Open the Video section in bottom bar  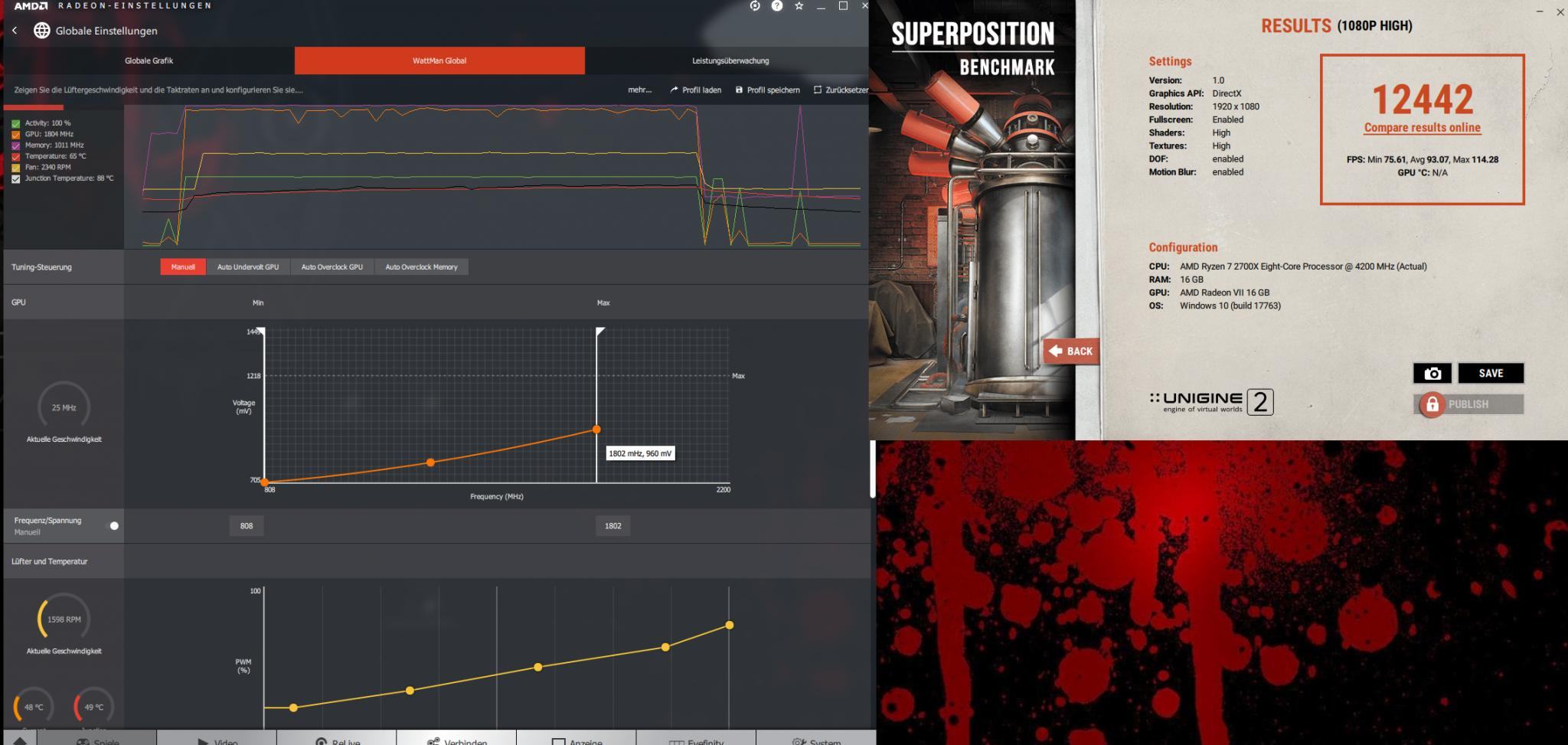click(217, 740)
